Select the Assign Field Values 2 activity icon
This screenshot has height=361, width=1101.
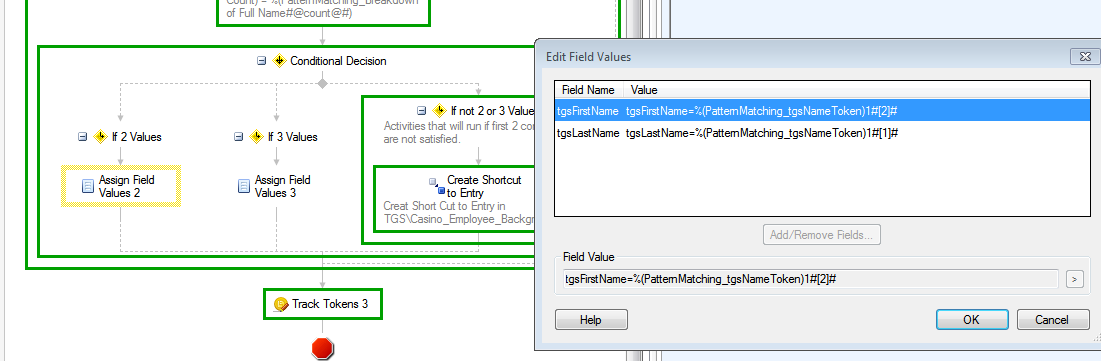click(x=88, y=186)
